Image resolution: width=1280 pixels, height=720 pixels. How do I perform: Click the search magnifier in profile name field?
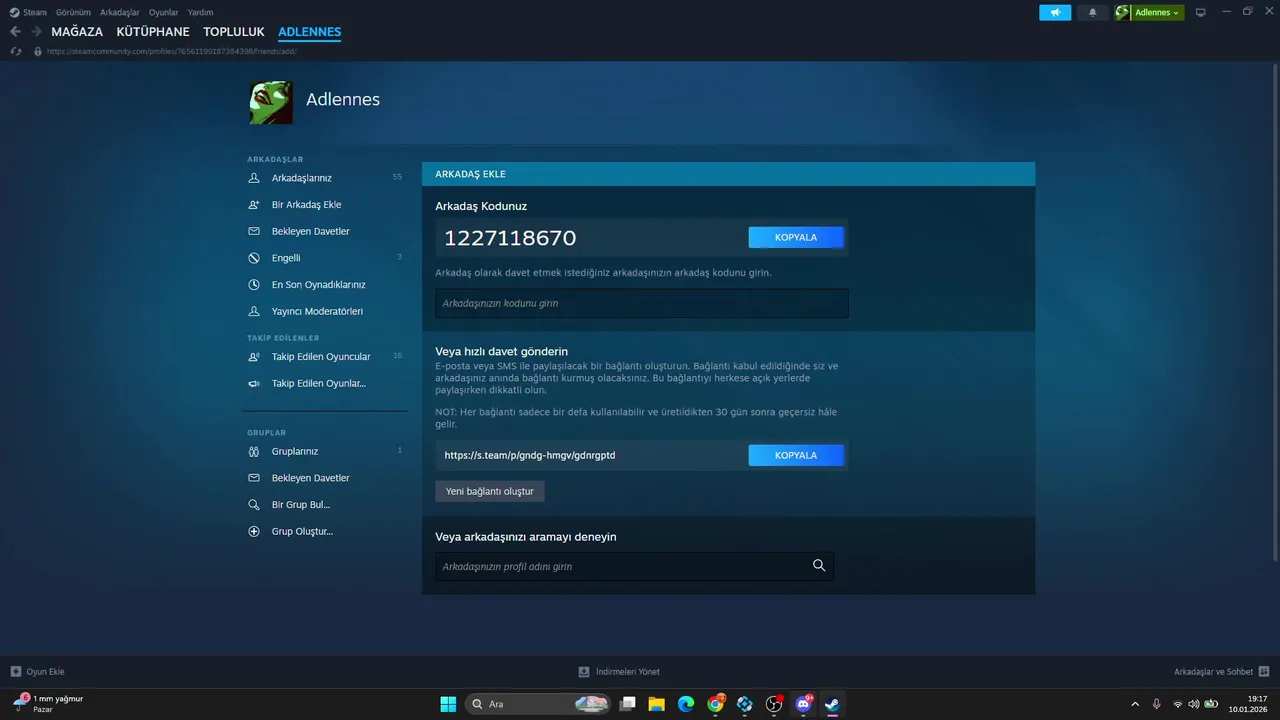(819, 566)
